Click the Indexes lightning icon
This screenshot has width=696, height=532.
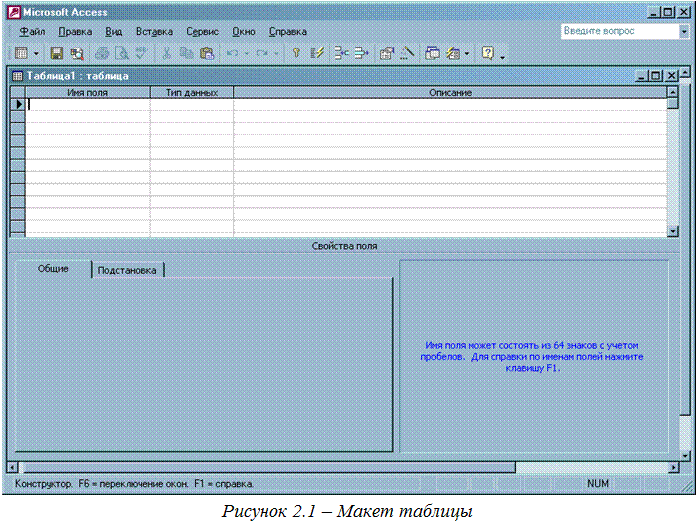click(317, 54)
